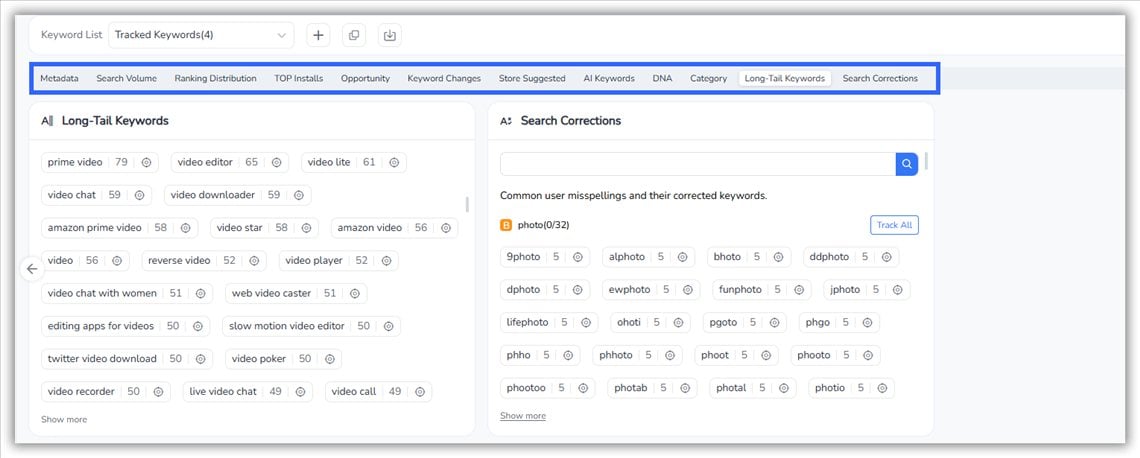Track the 'reverse video' keyword target icon
This screenshot has width=1140, height=458.
pos(254,261)
